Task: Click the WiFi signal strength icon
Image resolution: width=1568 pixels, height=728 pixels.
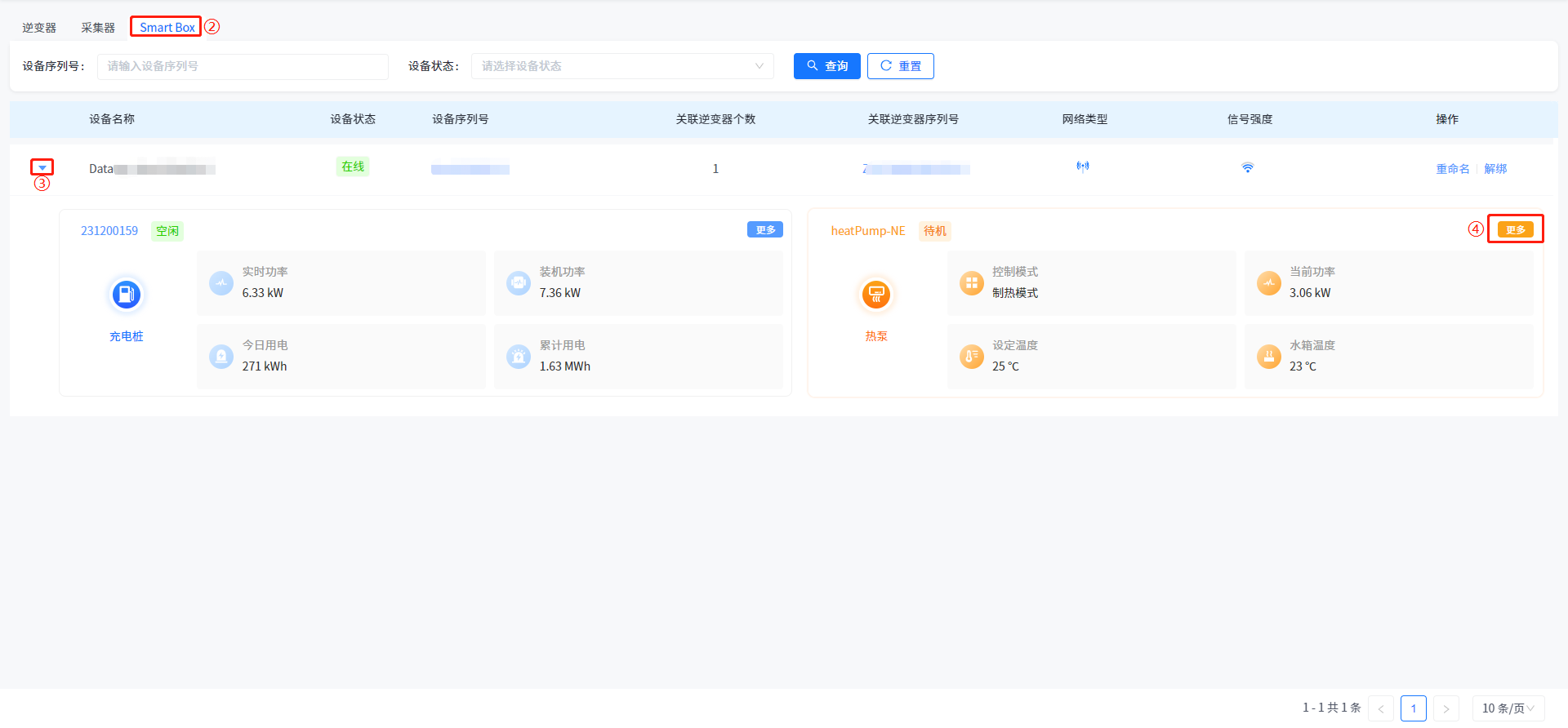Action: pyautogui.click(x=1247, y=168)
